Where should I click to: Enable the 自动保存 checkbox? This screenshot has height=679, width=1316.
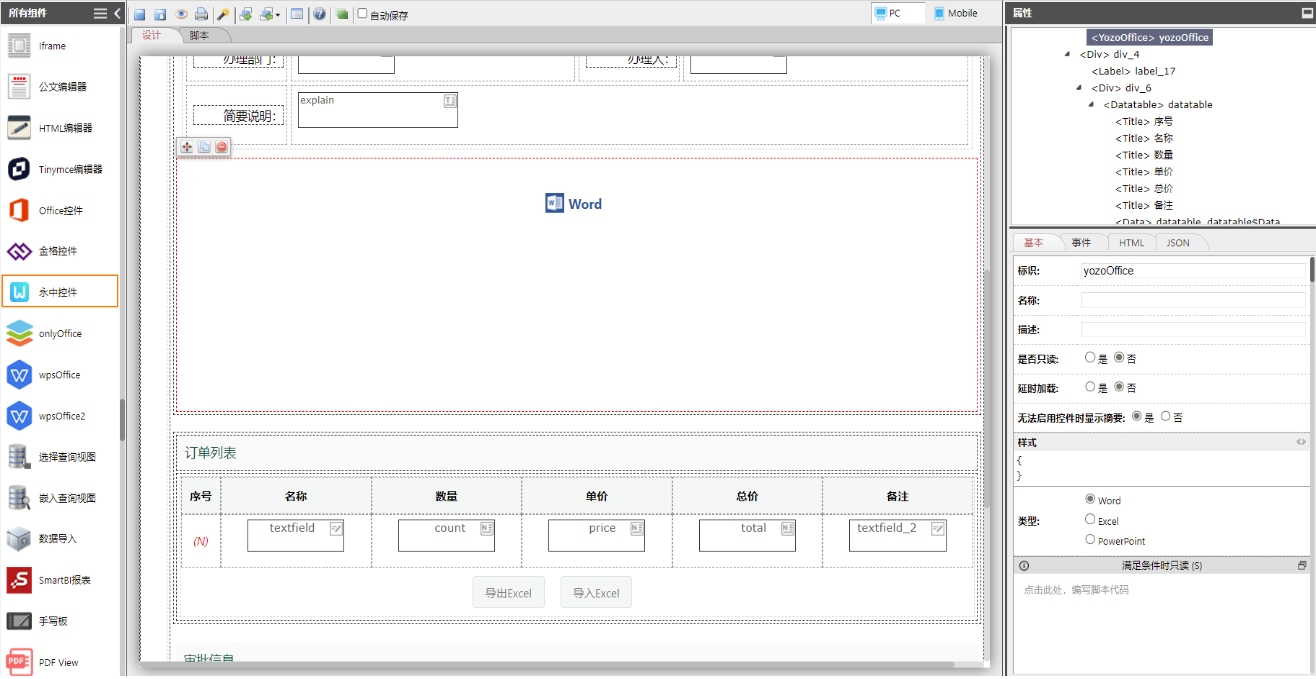(x=362, y=15)
